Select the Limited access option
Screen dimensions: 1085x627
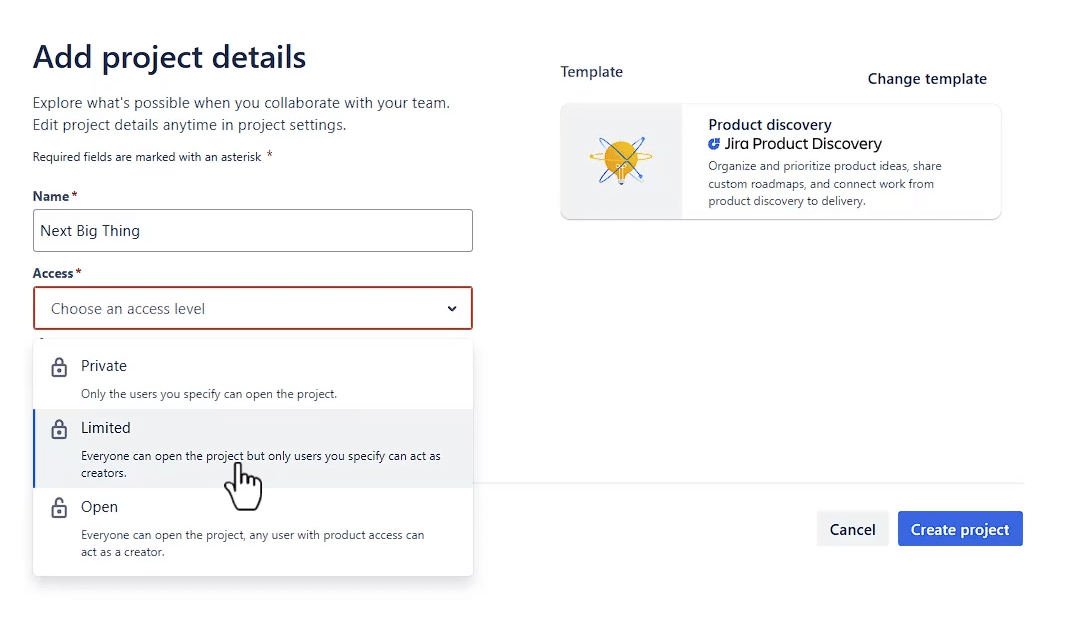[x=253, y=448]
